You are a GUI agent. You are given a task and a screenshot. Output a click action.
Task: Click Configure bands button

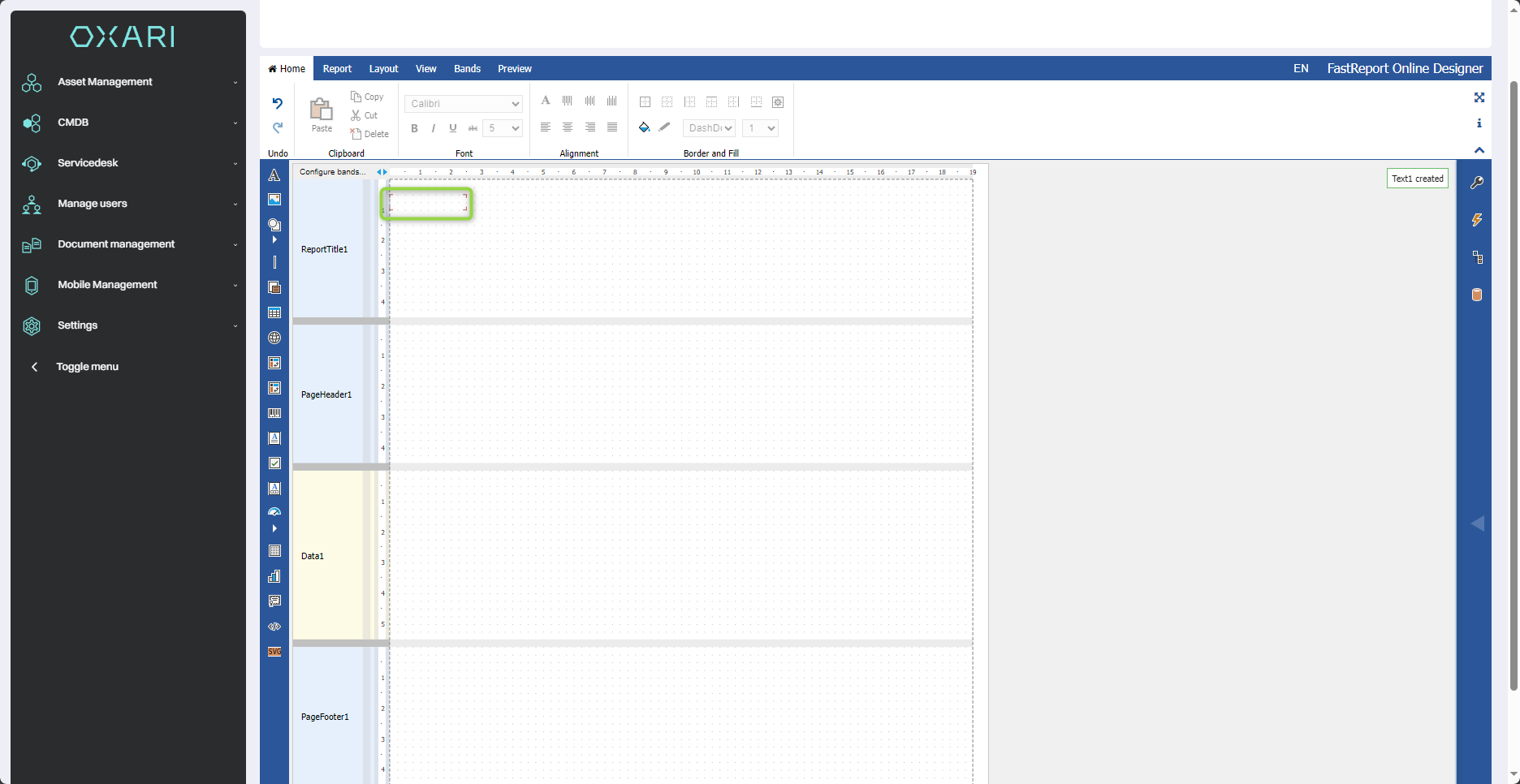tap(332, 172)
